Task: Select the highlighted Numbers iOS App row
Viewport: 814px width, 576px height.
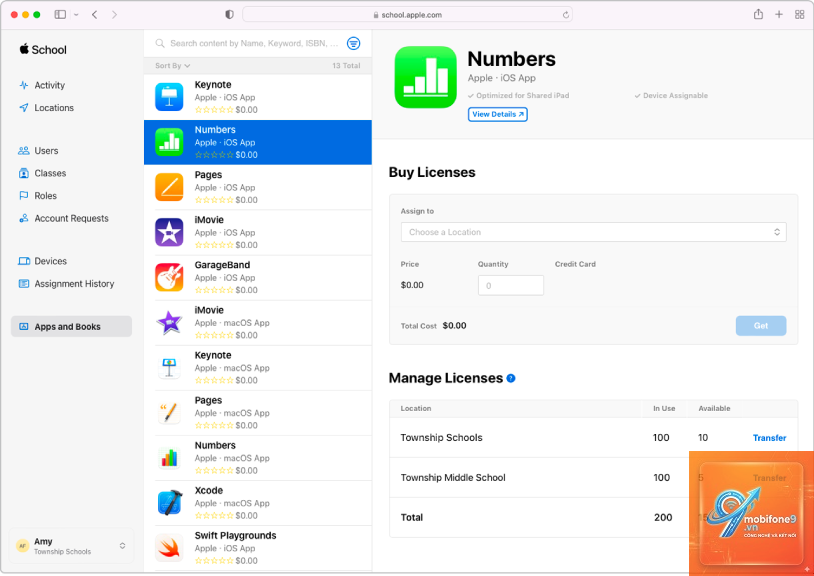Action: click(257, 142)
